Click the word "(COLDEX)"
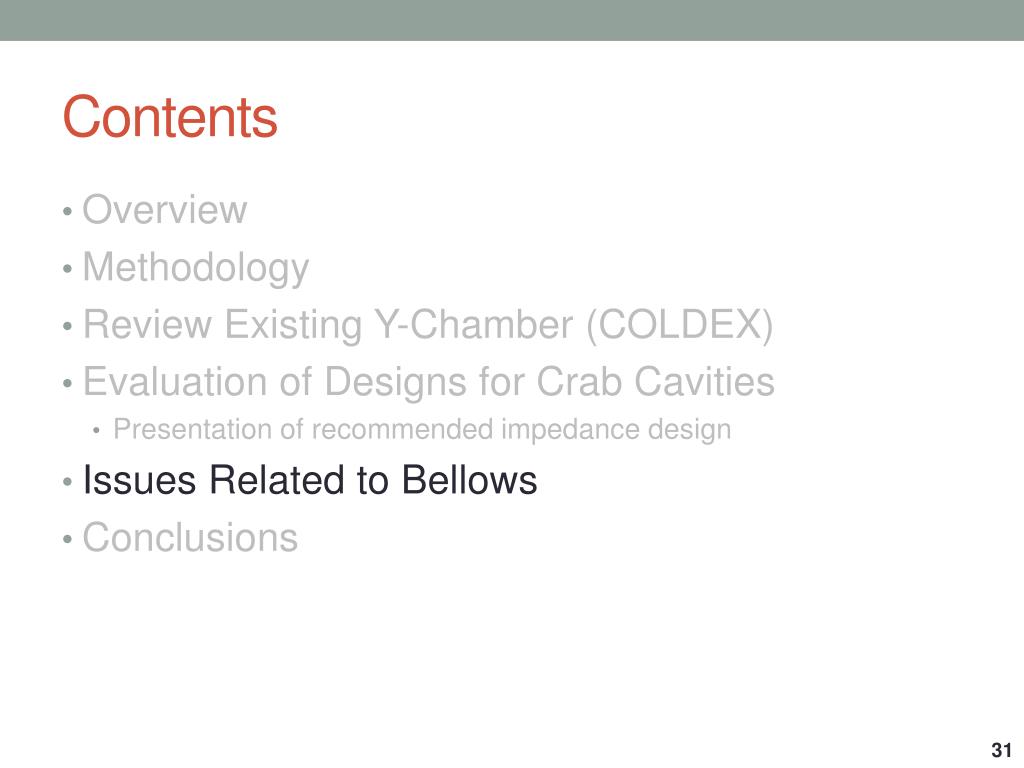The height and width of the screenshot is (768, 1024). coord(680,325)
